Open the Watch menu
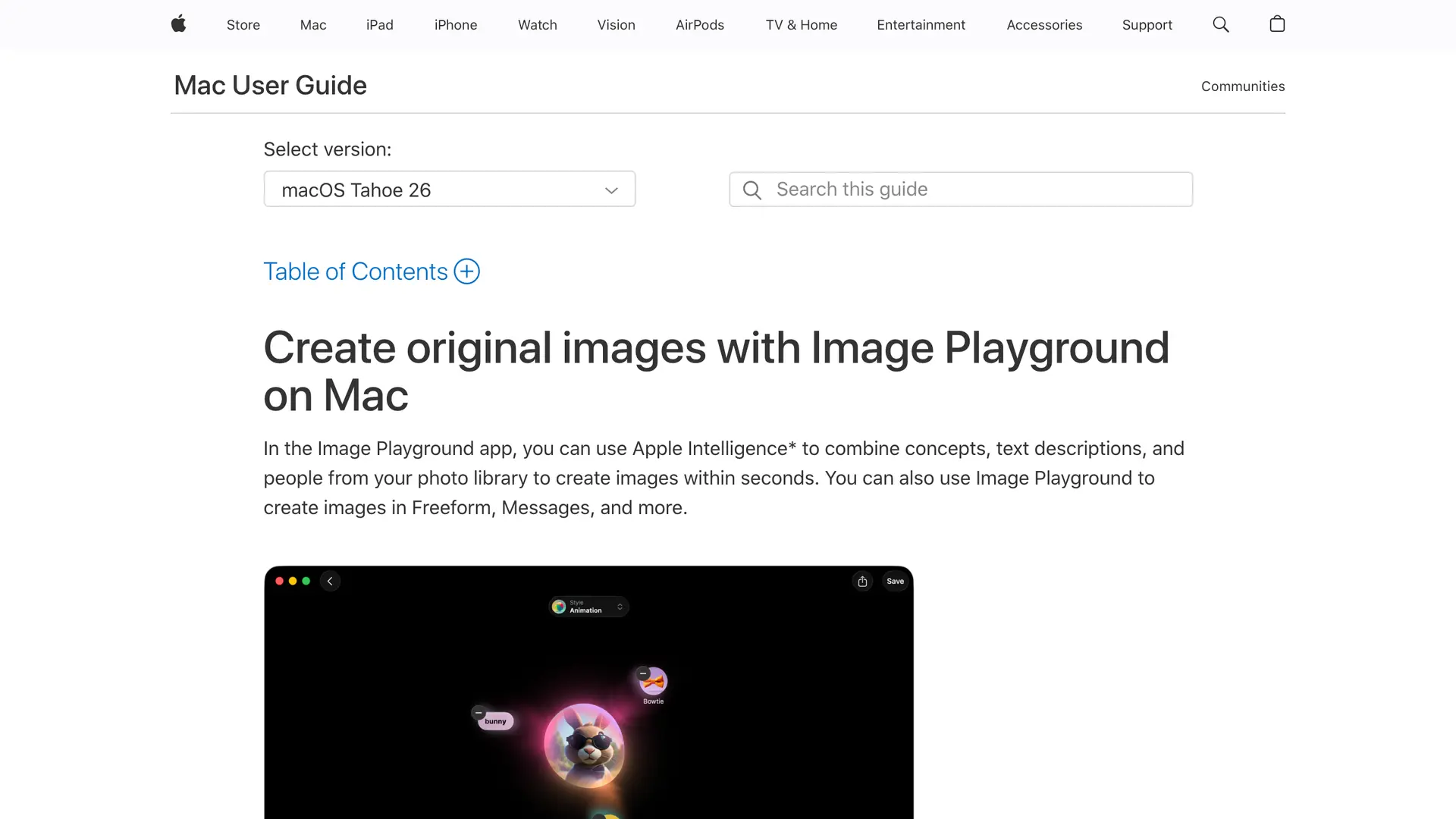Image resolution: width=1456 pixels, height=819 pixels. click(538, 25)
